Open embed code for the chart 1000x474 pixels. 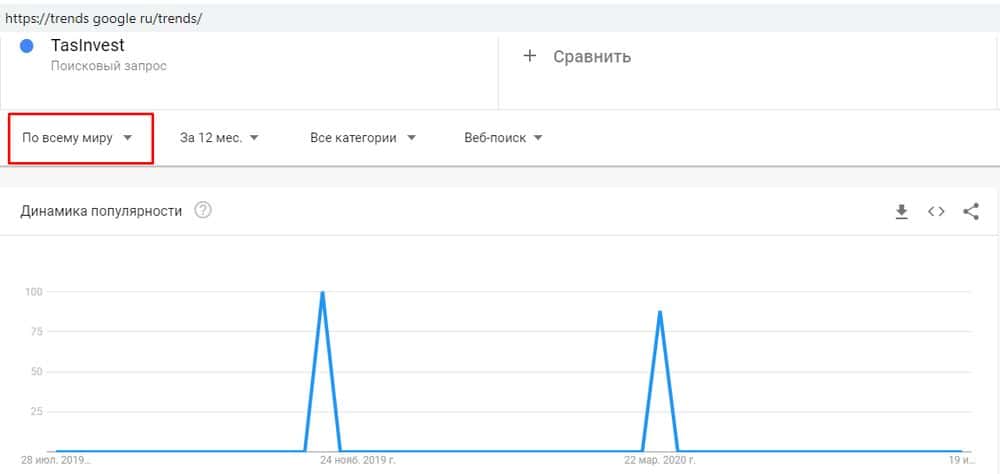click(x=936, y=212)
